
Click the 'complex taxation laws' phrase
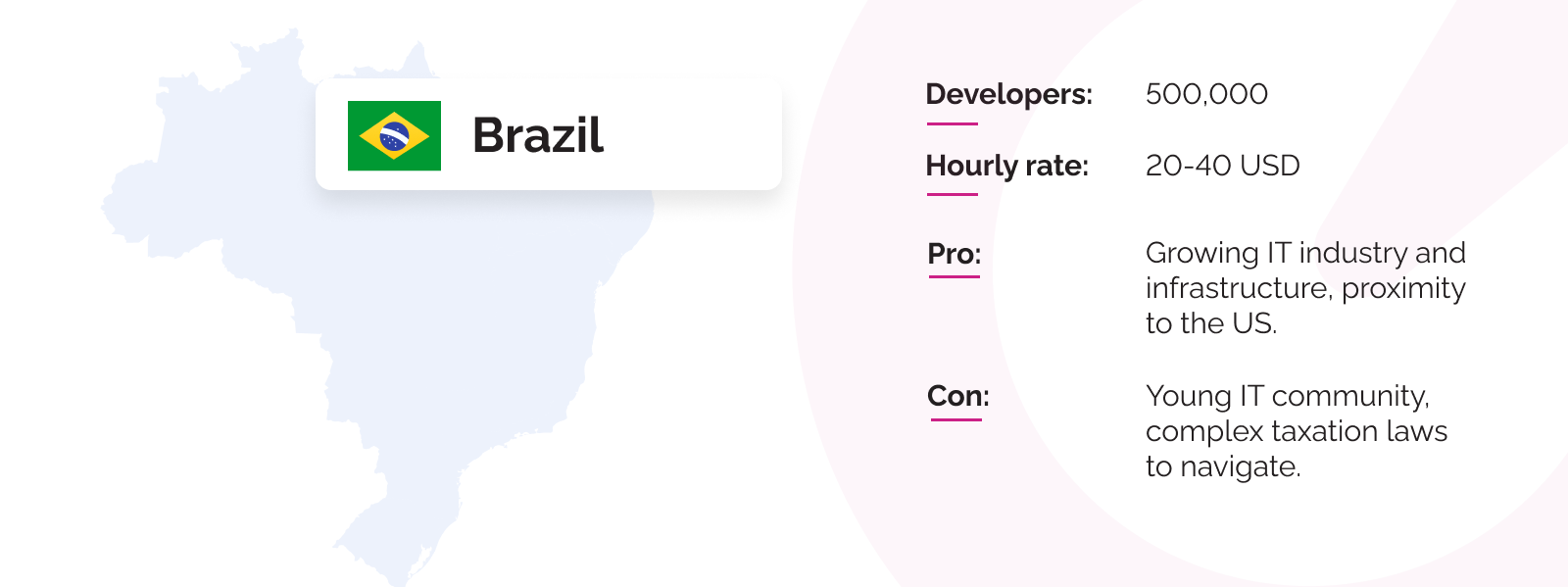(1297, 431)
